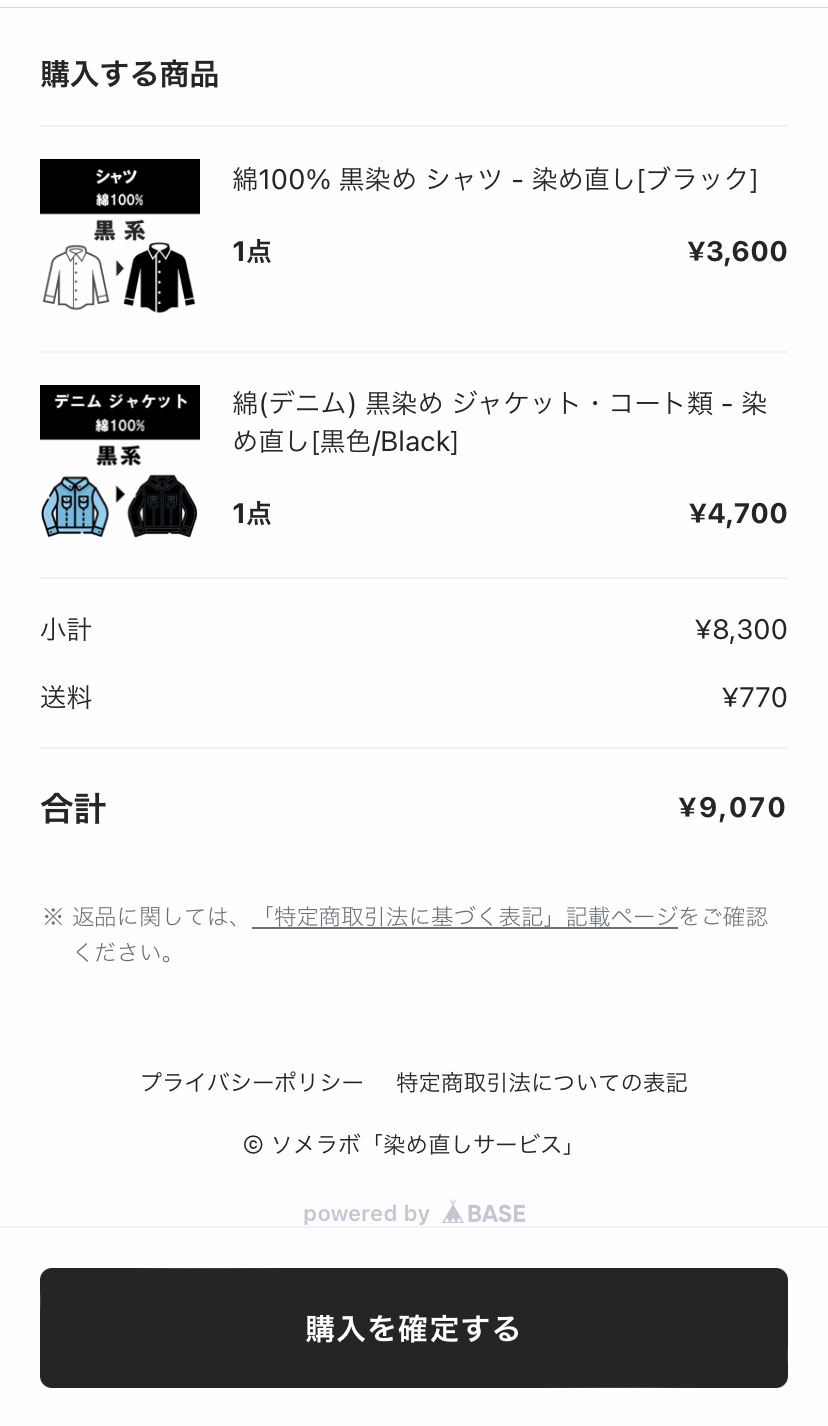Click the white shirt illustration
Viewport: 828px width, 1426px height.
pos(76,275)
